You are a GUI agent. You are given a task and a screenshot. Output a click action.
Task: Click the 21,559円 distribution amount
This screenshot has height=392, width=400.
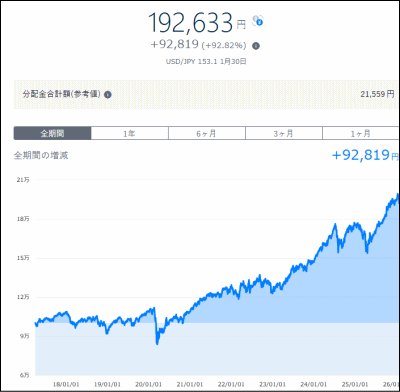pos(377,94)
